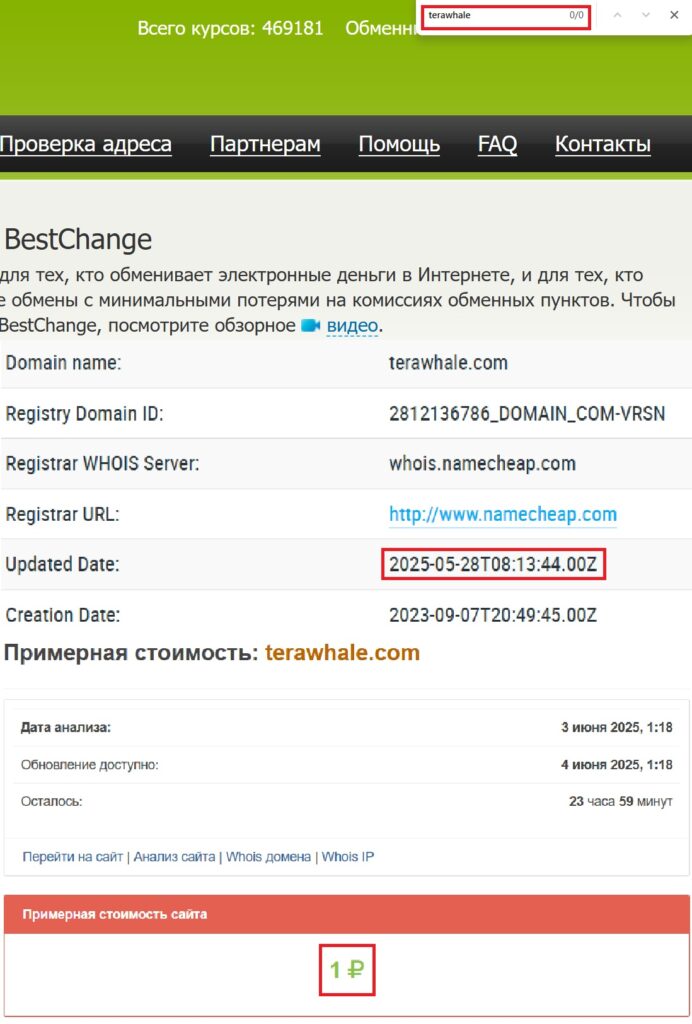Click the Updated Date timestamp value
692x1024 pixels.
[493, 565]
